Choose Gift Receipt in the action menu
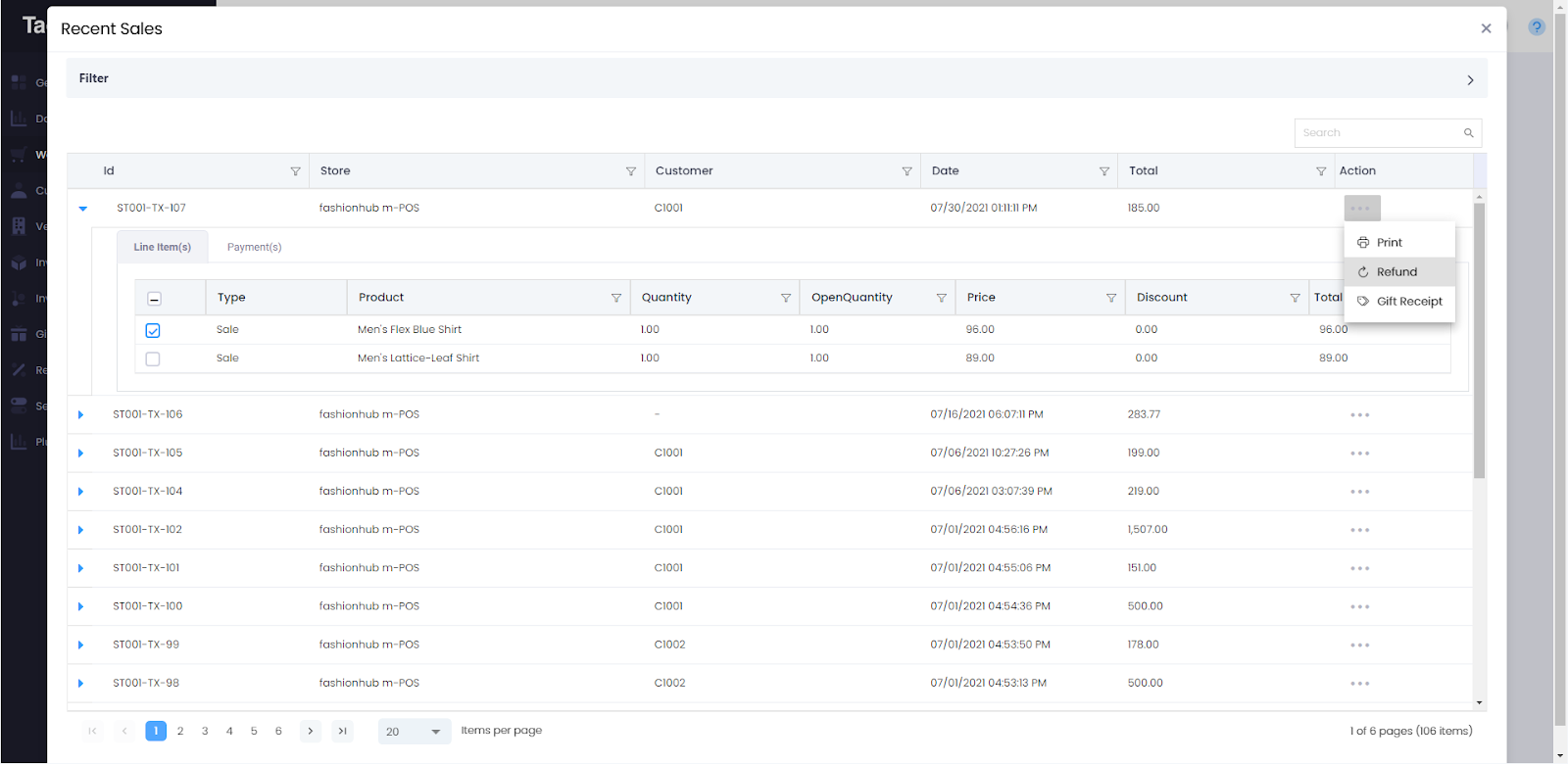This screenshot has width=1568, height=764. pyautogui.click(x=1408, y=302)
